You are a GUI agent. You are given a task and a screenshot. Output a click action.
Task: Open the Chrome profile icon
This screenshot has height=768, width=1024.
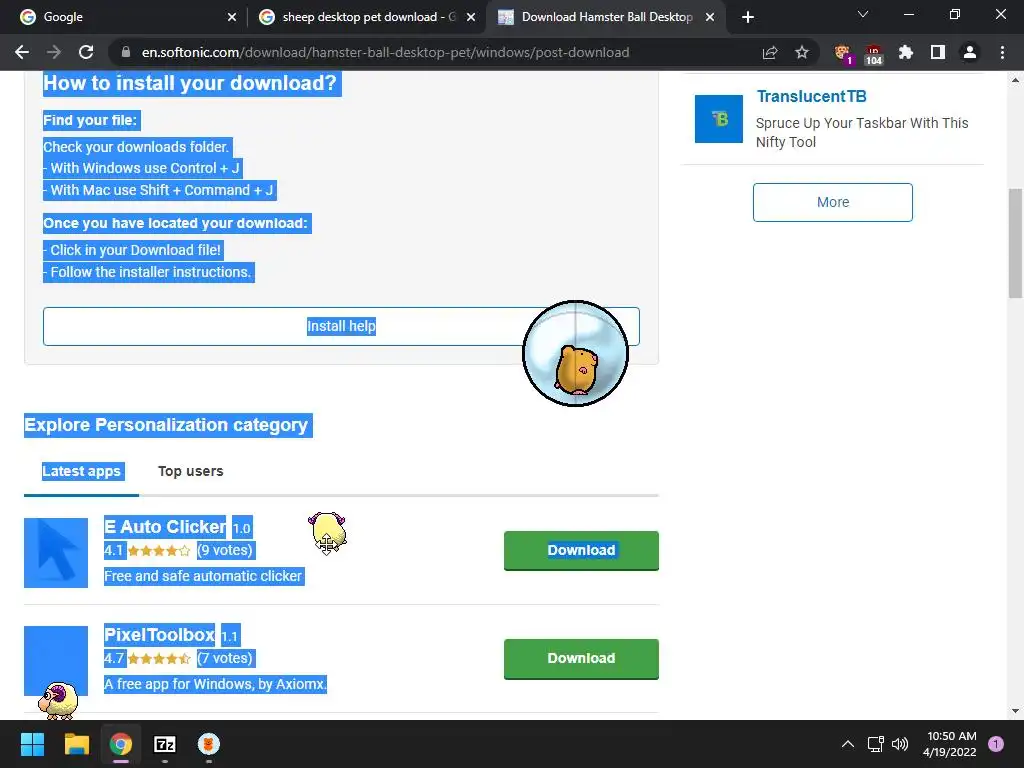(x=970, y=52)
